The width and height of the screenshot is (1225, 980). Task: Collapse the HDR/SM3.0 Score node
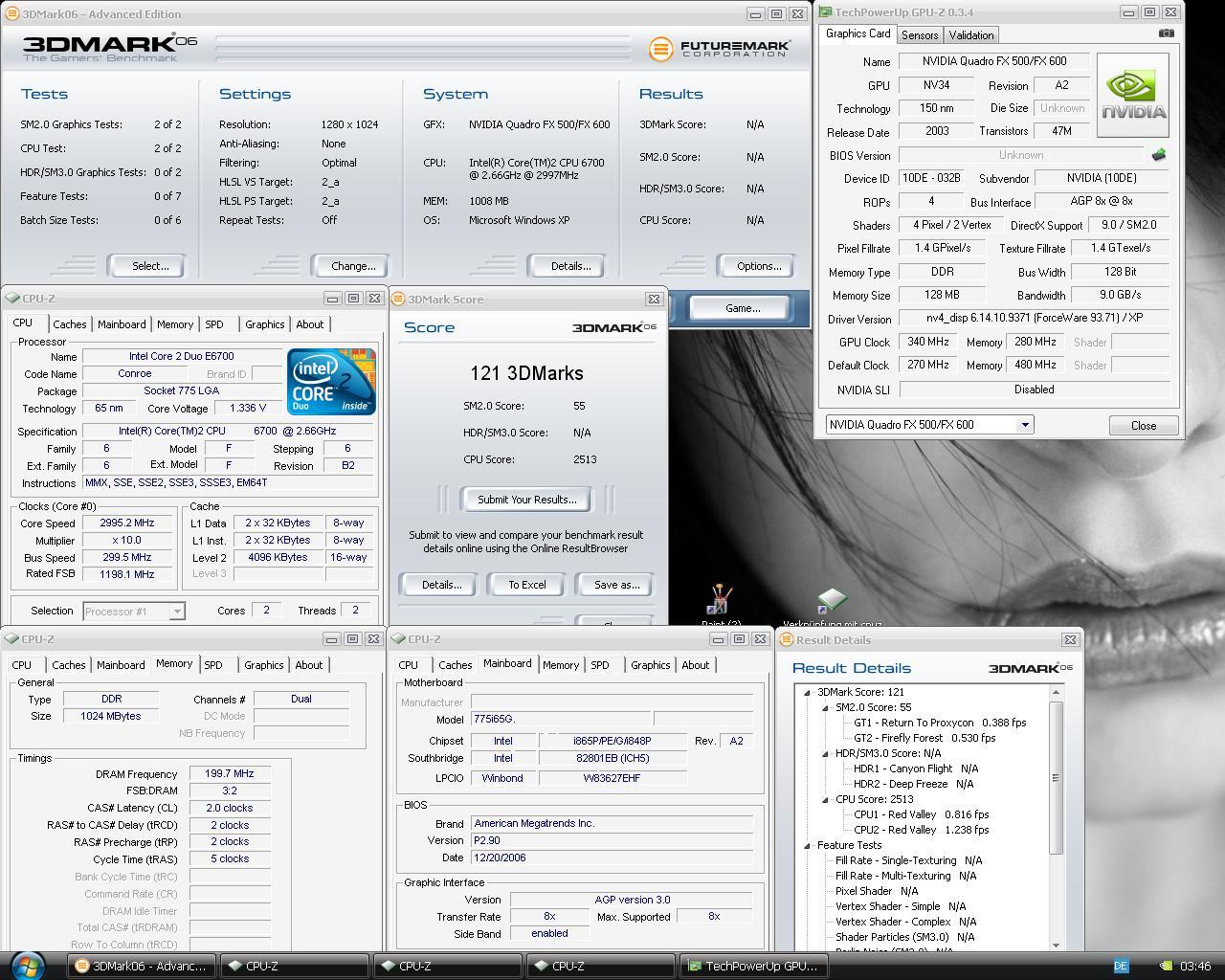(825, 753)
